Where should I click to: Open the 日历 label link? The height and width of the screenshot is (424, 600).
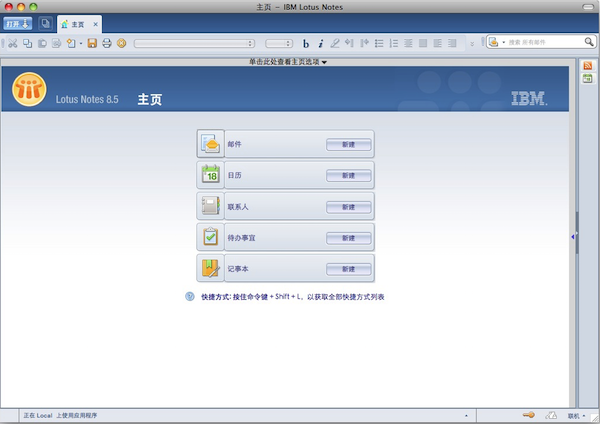click(x=235, y=175)
